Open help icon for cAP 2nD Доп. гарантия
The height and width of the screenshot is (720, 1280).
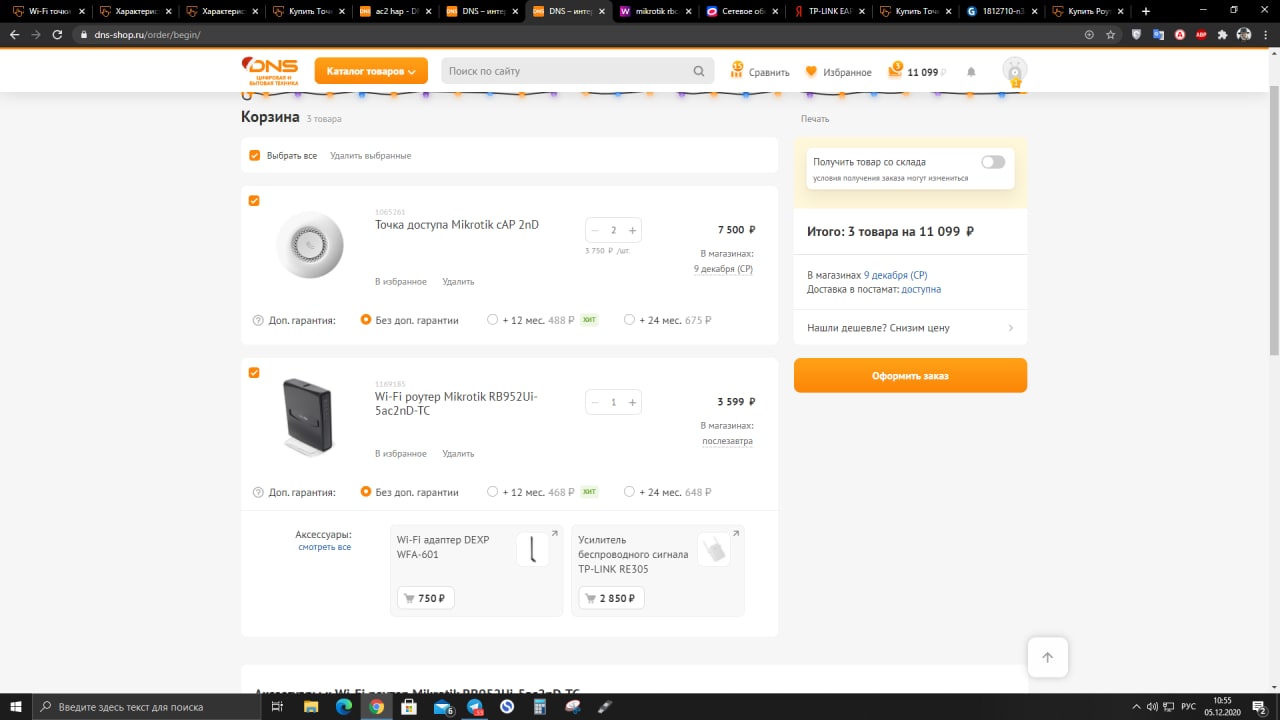pos(258,321)
